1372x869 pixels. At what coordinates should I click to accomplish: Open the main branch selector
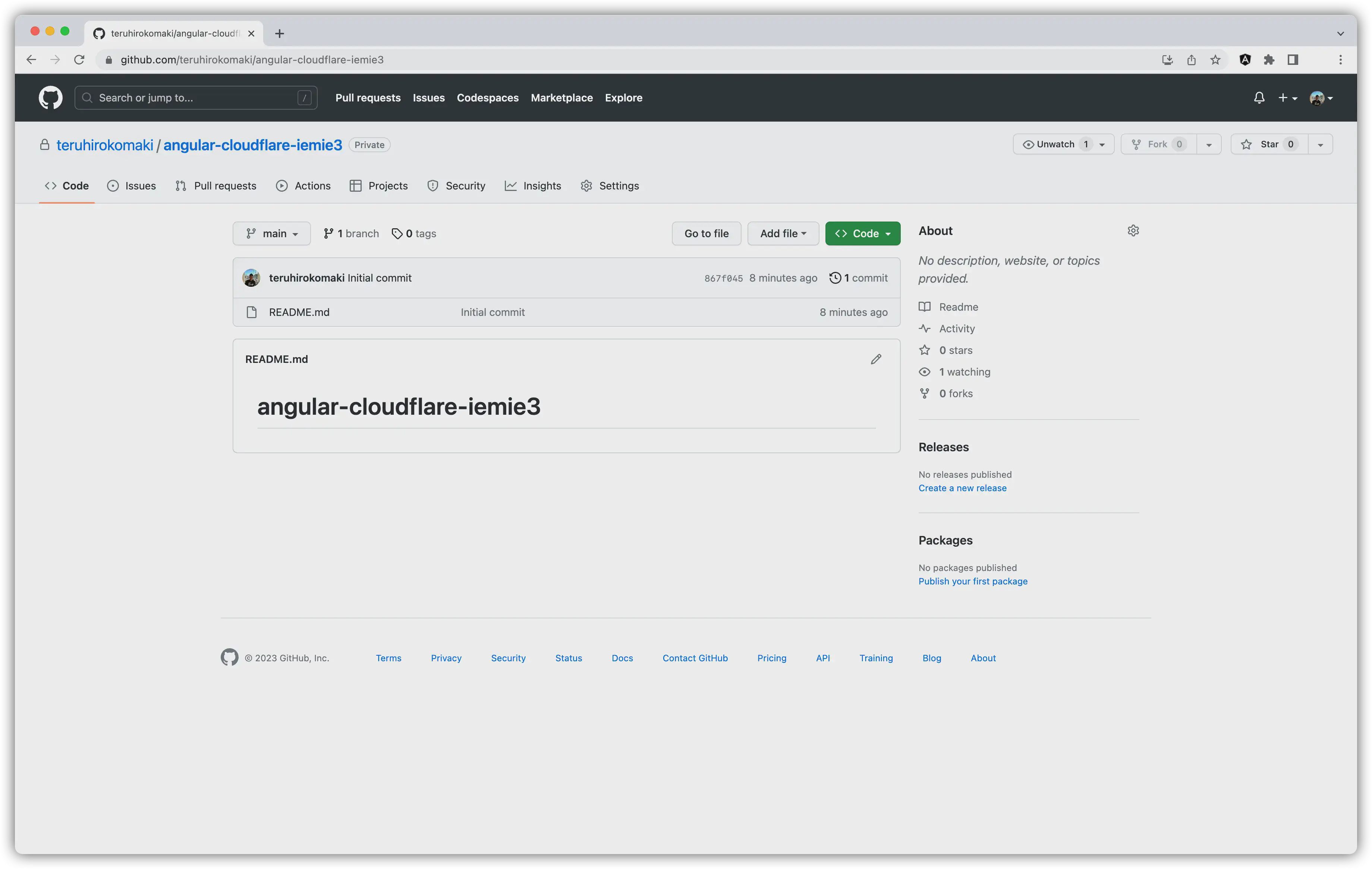[271, 233]
